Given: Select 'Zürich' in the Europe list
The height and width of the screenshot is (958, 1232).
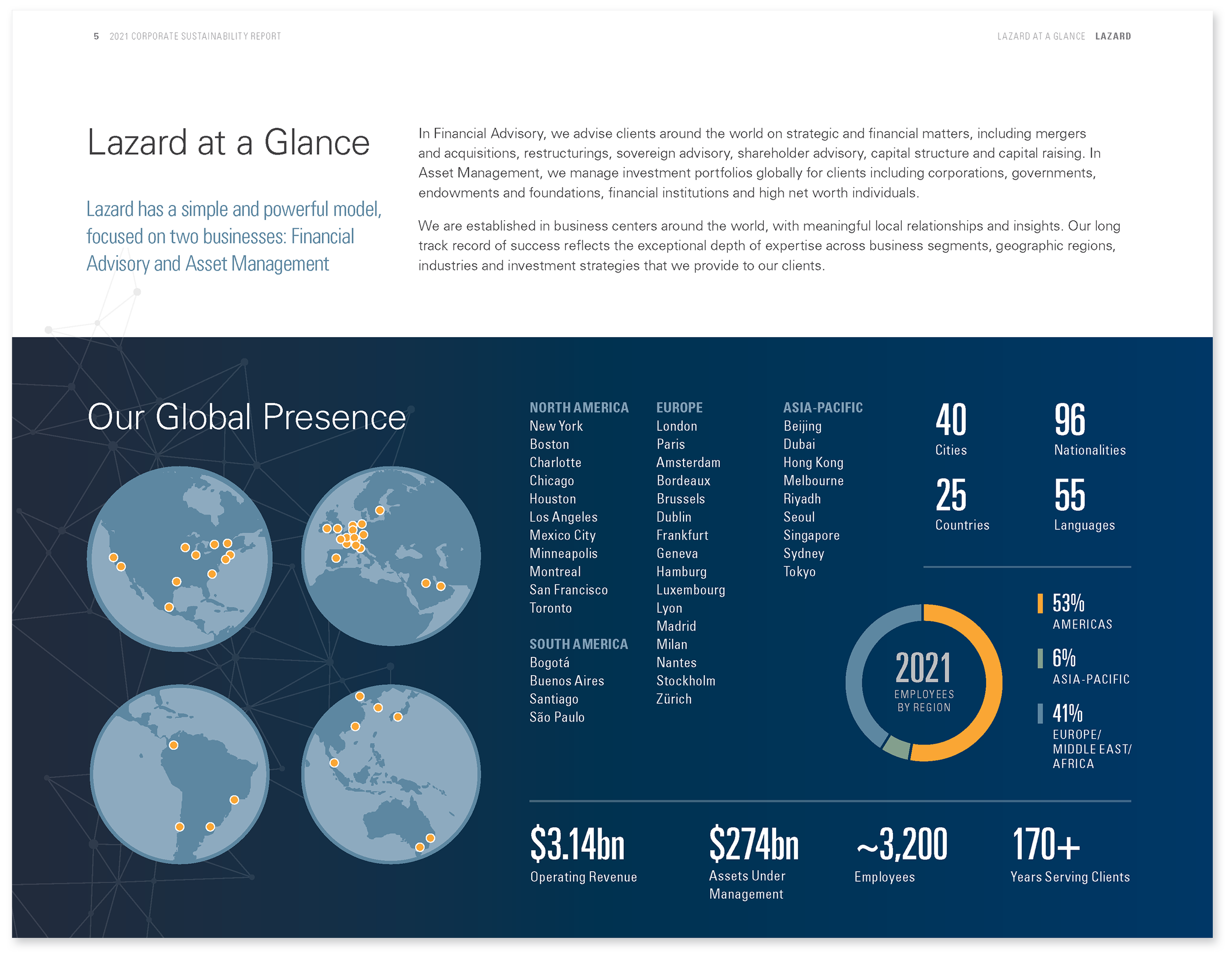Looking at the screenshot, I should point(674,698).
